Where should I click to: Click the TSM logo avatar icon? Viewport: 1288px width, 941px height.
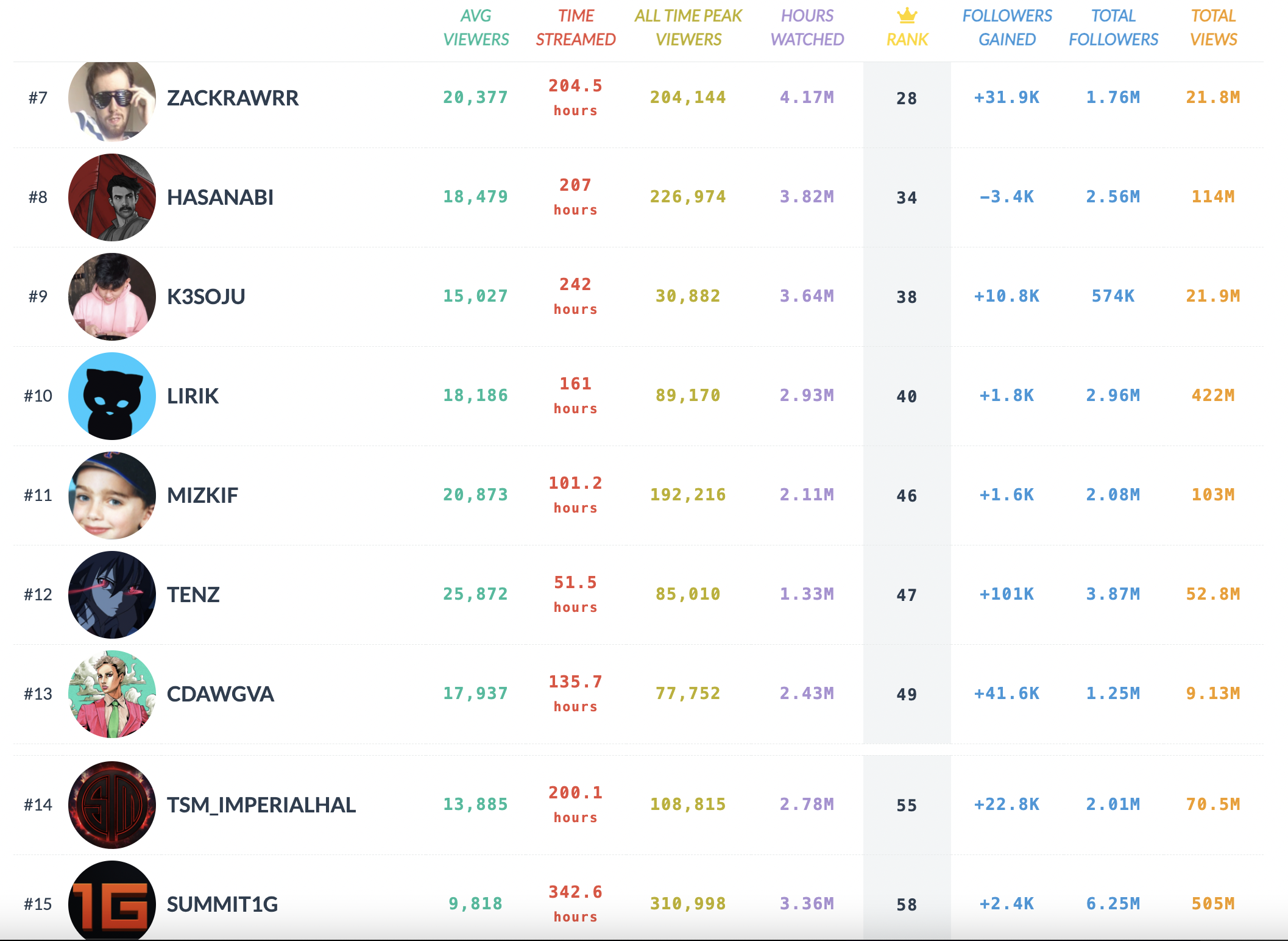[x=112, y=805]
